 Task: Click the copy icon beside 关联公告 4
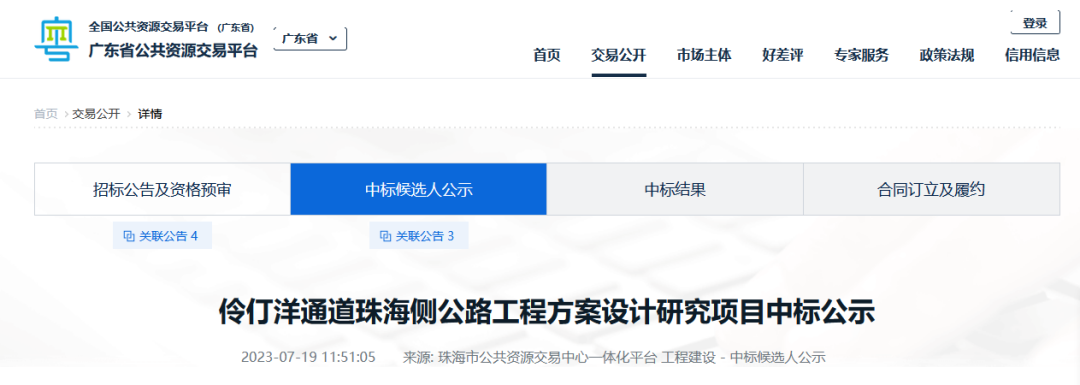point(129,236)
